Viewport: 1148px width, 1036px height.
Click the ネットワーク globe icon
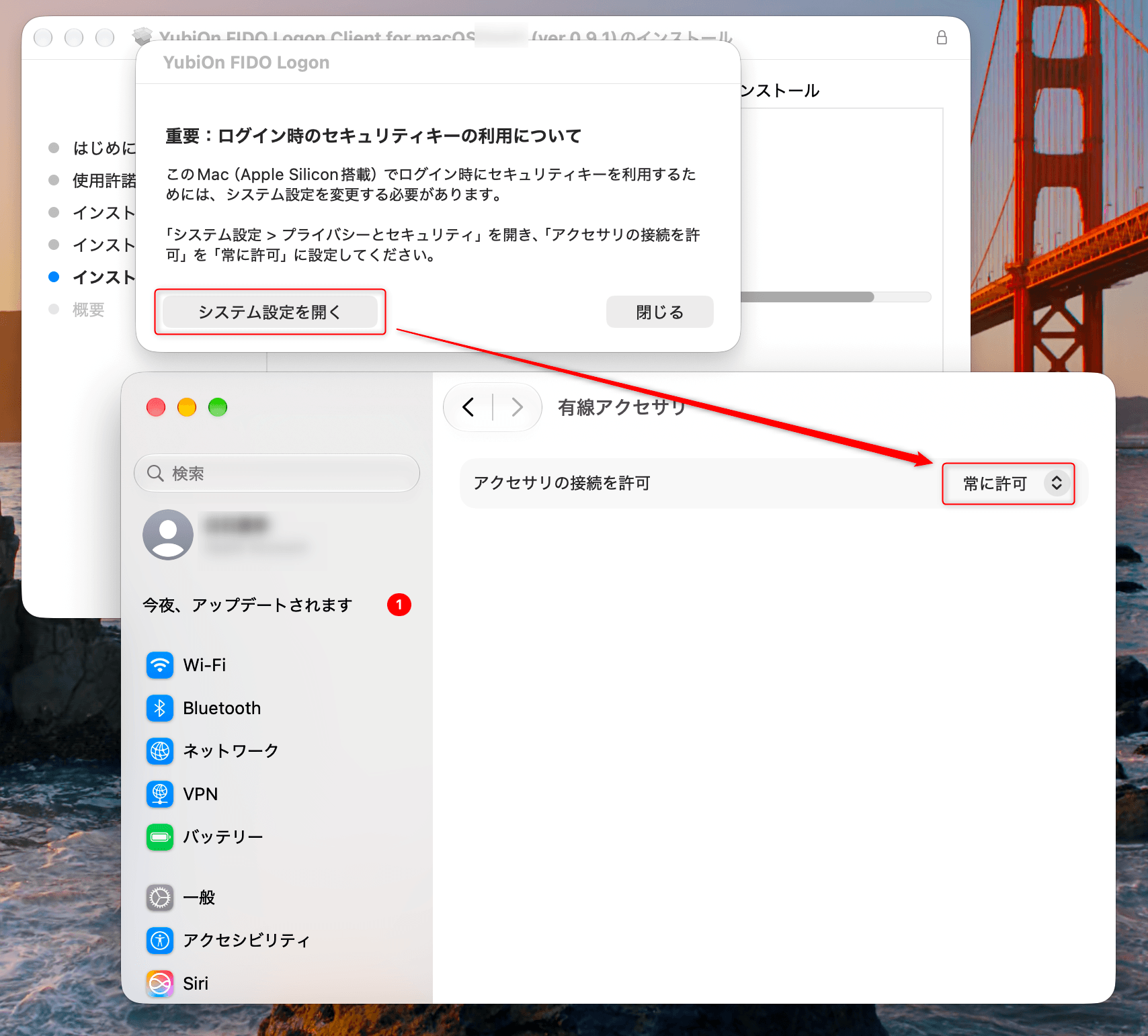click(x=160, y=751)
